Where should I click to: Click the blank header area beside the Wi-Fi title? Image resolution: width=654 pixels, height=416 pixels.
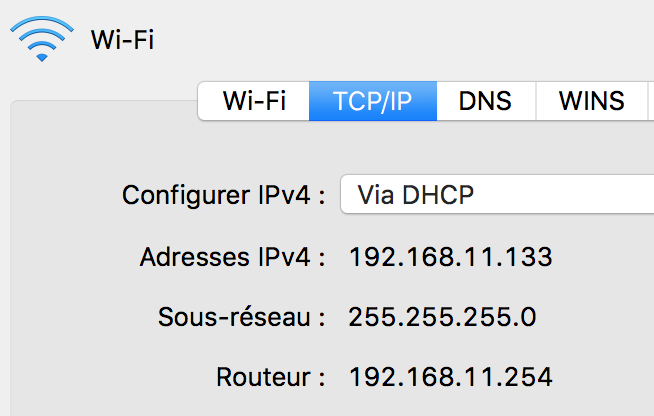375,40
